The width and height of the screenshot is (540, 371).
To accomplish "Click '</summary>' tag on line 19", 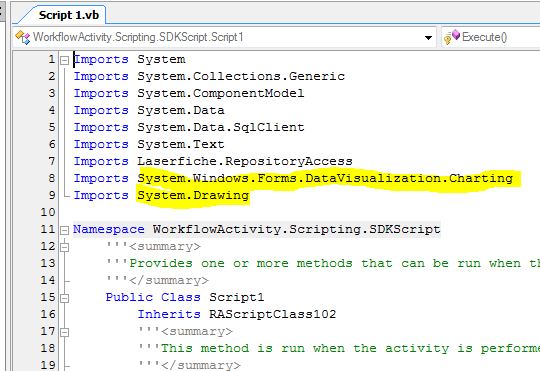I will (201, 365).
